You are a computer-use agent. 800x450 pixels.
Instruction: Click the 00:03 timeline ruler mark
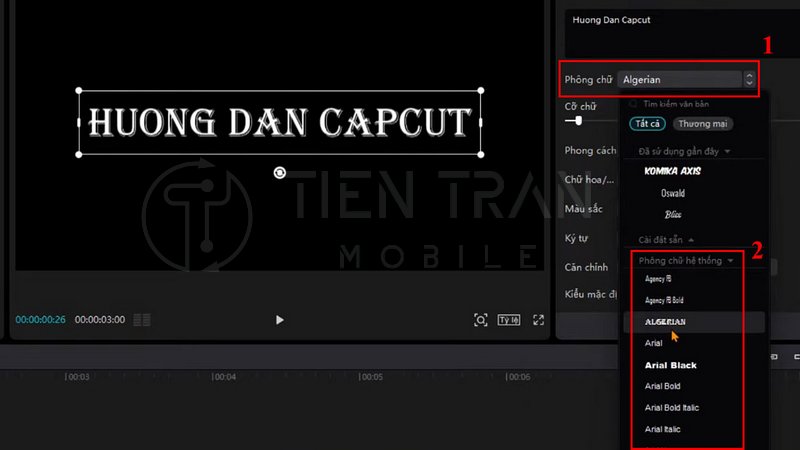click(77, 377)
